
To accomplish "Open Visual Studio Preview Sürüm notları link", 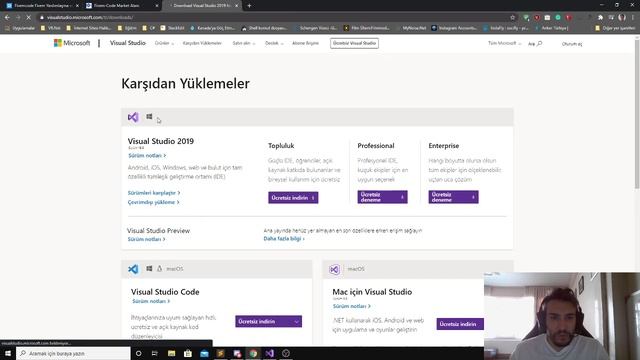I will (147, 239).
